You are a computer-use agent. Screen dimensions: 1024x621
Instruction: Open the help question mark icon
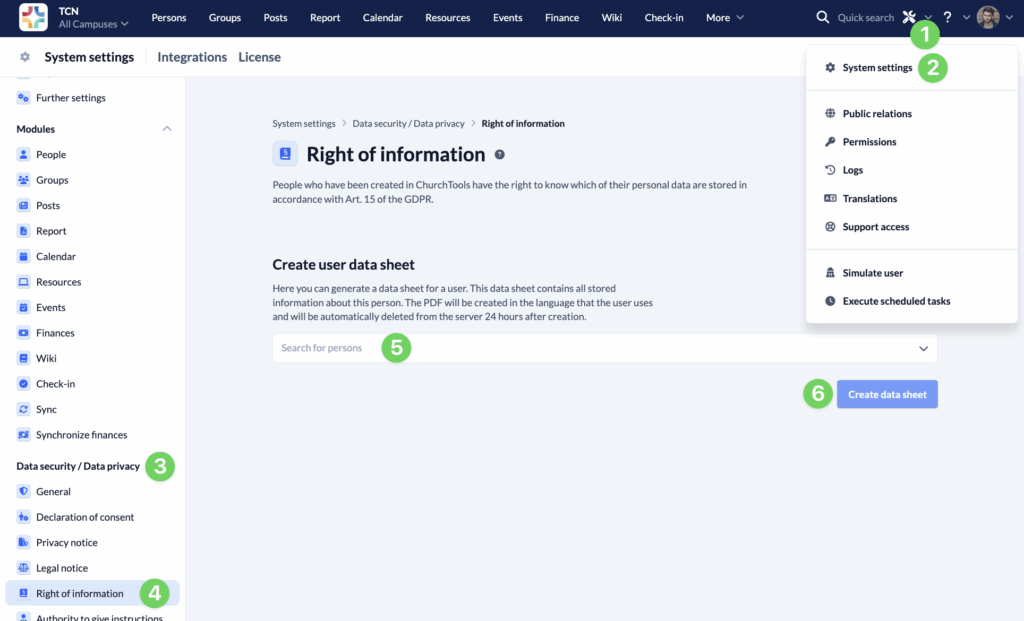click(x=946, y=17)
